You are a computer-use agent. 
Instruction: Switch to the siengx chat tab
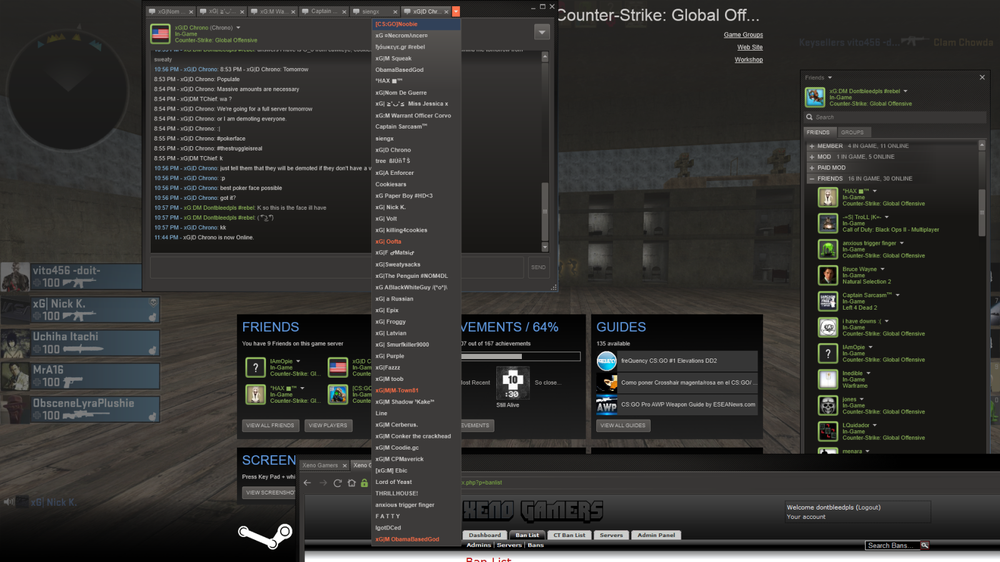point(374,11)
